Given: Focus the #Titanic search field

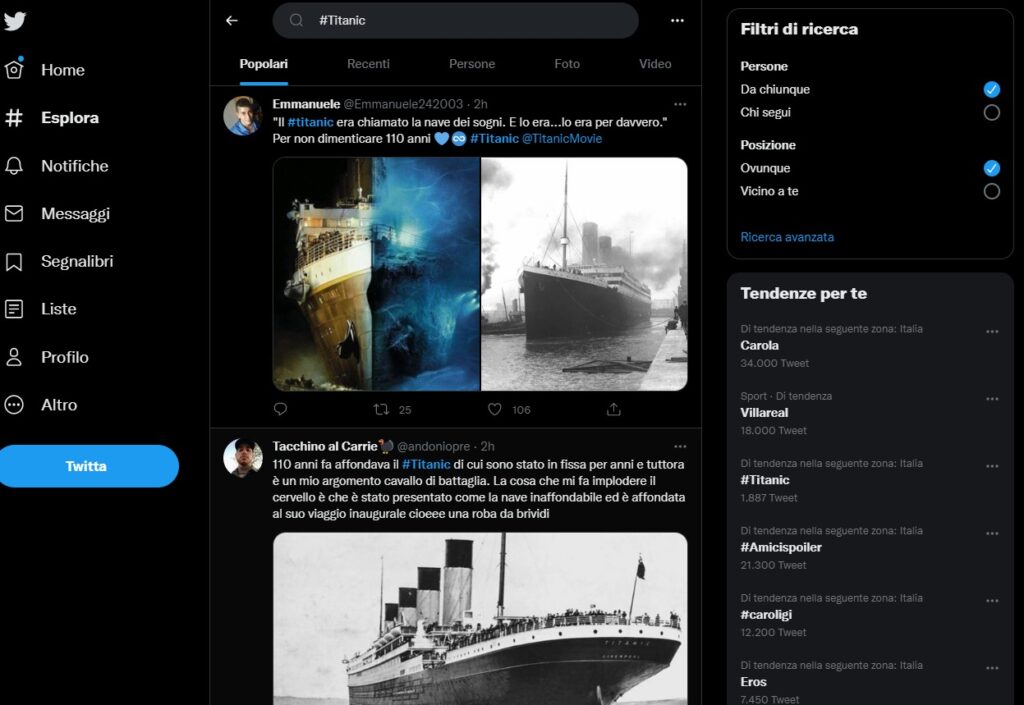Looking at the screenshot, I should pos(455,20).
